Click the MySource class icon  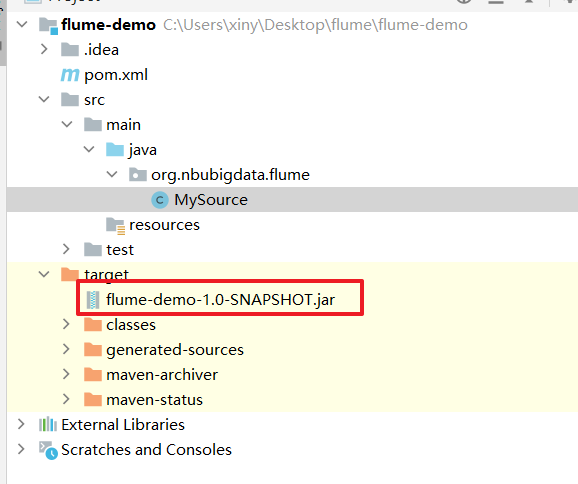(160, 200)
